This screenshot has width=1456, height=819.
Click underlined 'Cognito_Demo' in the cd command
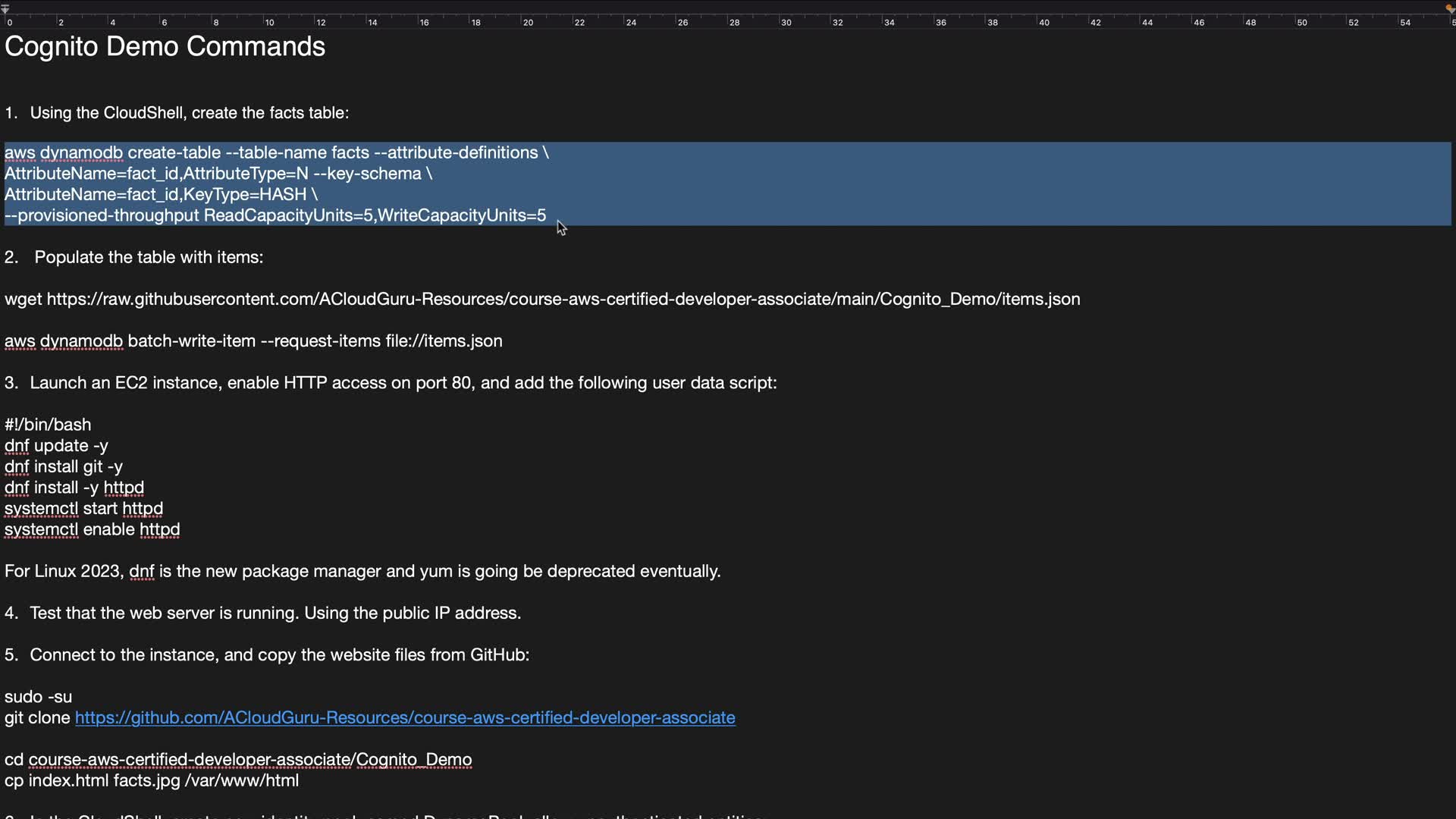(x=413, y=760)
